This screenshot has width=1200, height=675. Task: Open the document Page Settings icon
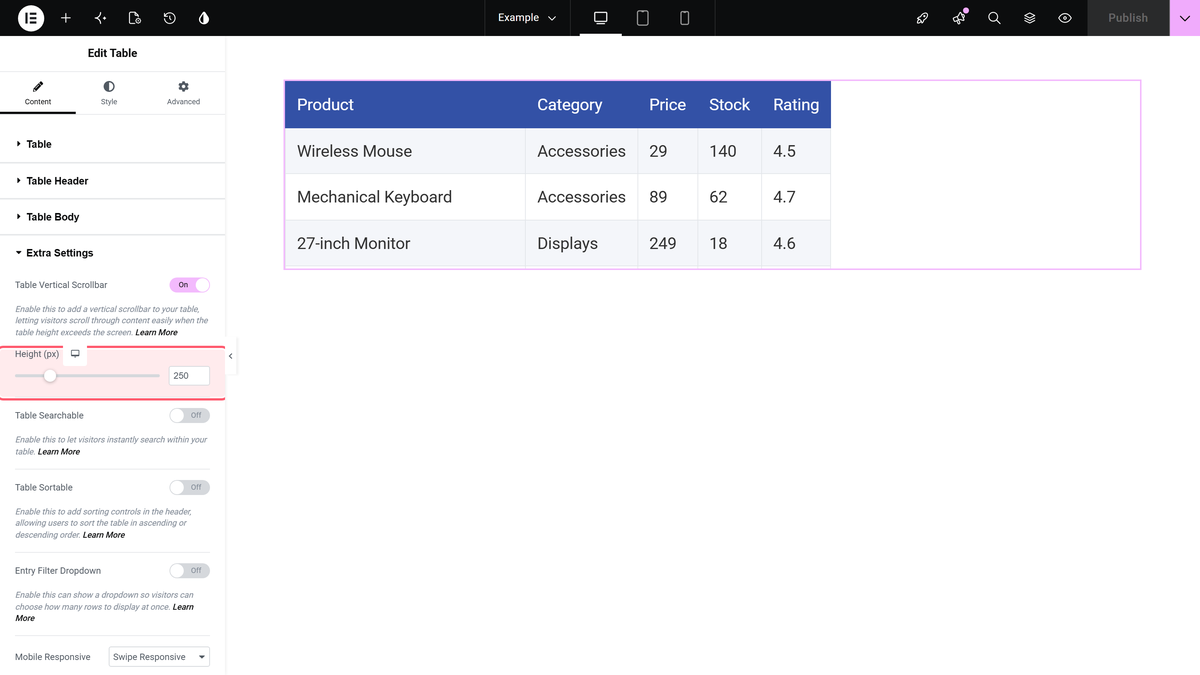point(135,18)
